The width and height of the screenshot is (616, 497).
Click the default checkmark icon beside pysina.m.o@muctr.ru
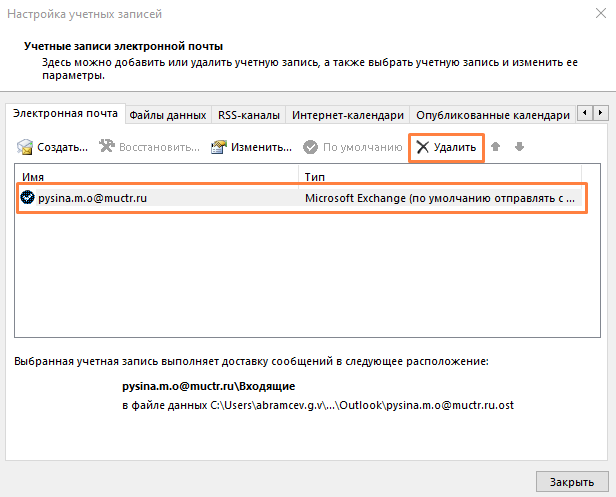[x=27, y=198]
